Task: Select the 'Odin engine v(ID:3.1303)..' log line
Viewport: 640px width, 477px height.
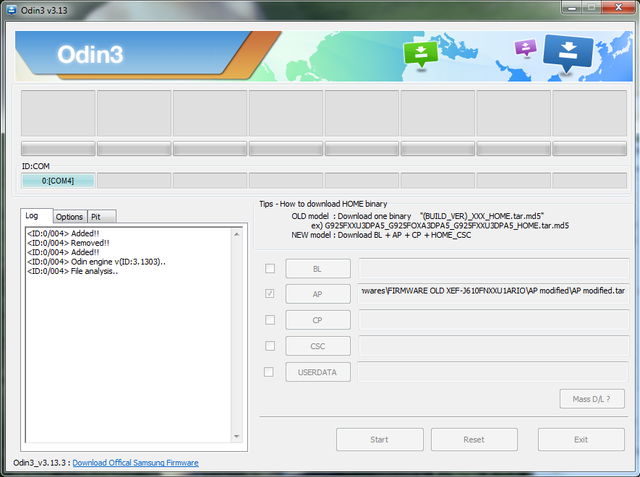Action: coord(96,262)
